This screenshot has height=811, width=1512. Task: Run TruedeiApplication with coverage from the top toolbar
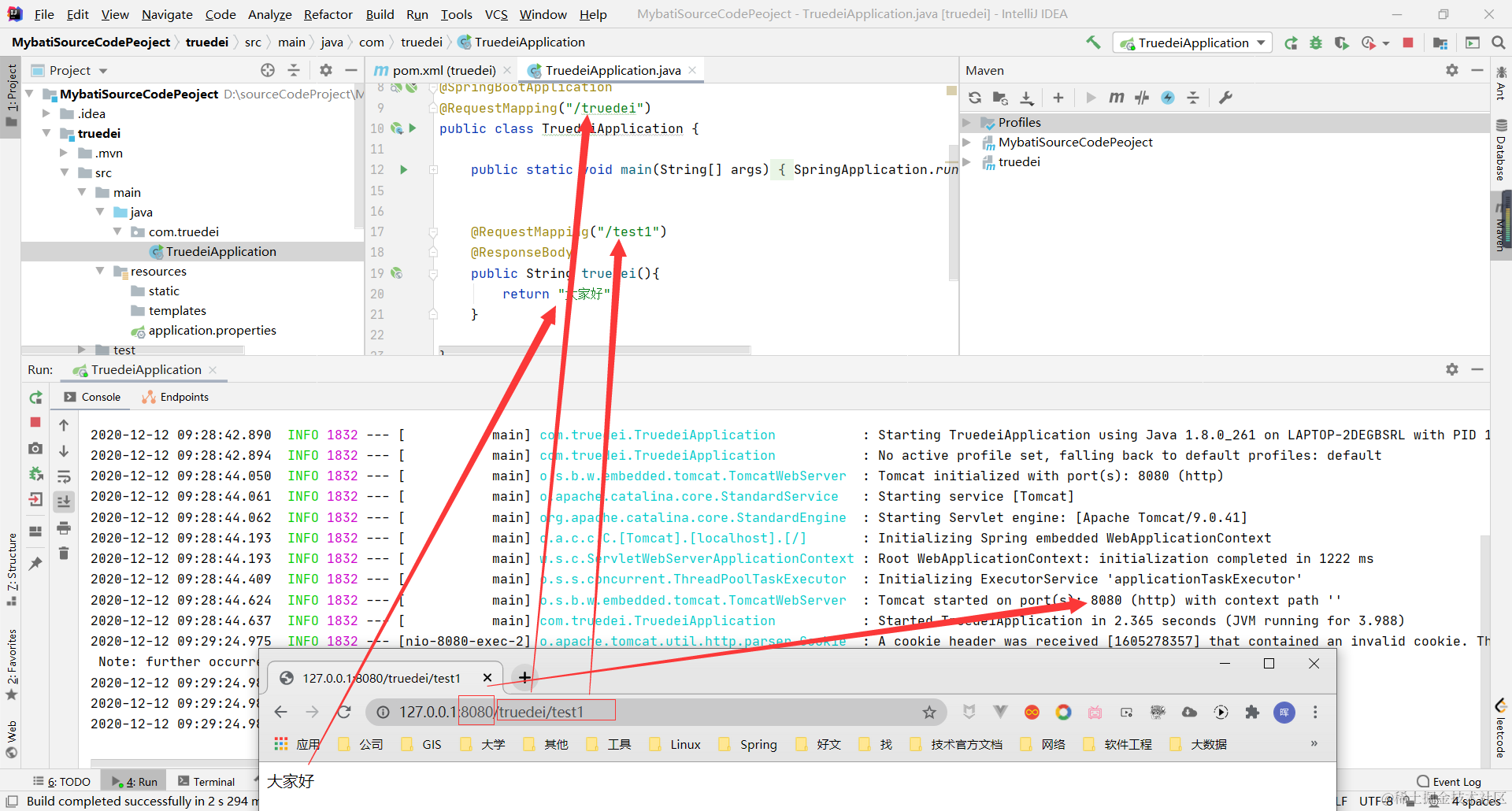click(1341, 43)
